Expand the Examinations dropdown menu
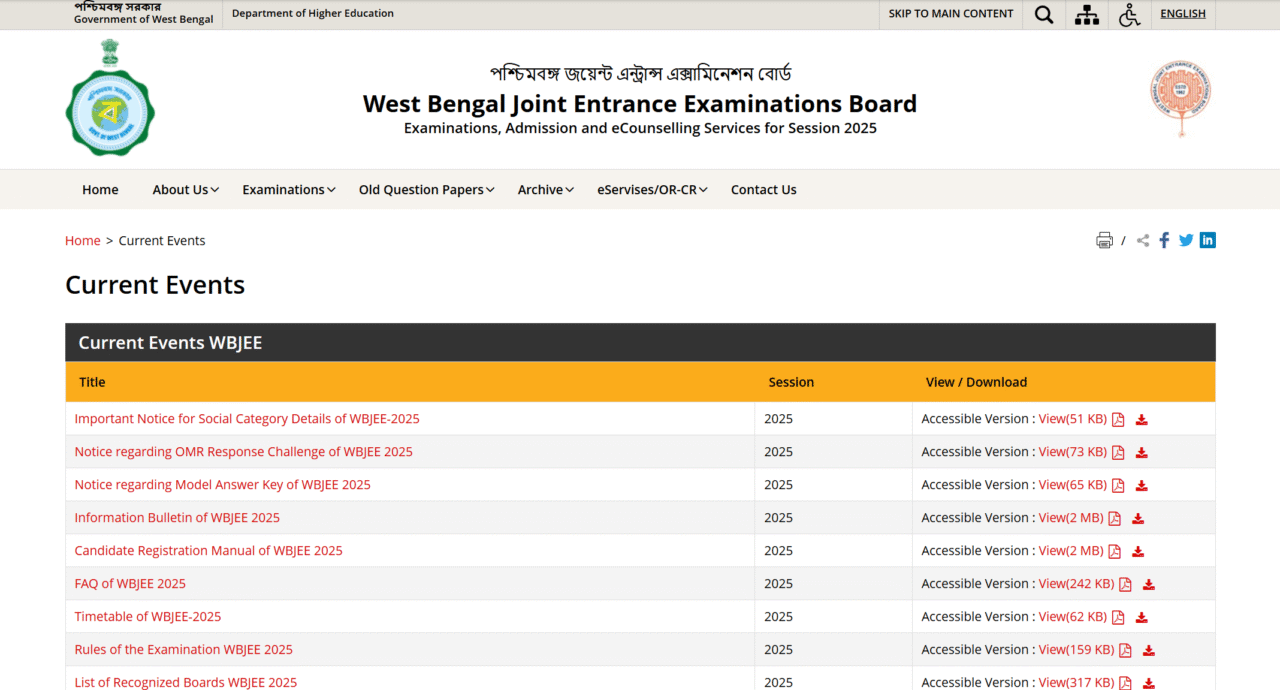The image size is (1280, 690). tap(288, 190)
